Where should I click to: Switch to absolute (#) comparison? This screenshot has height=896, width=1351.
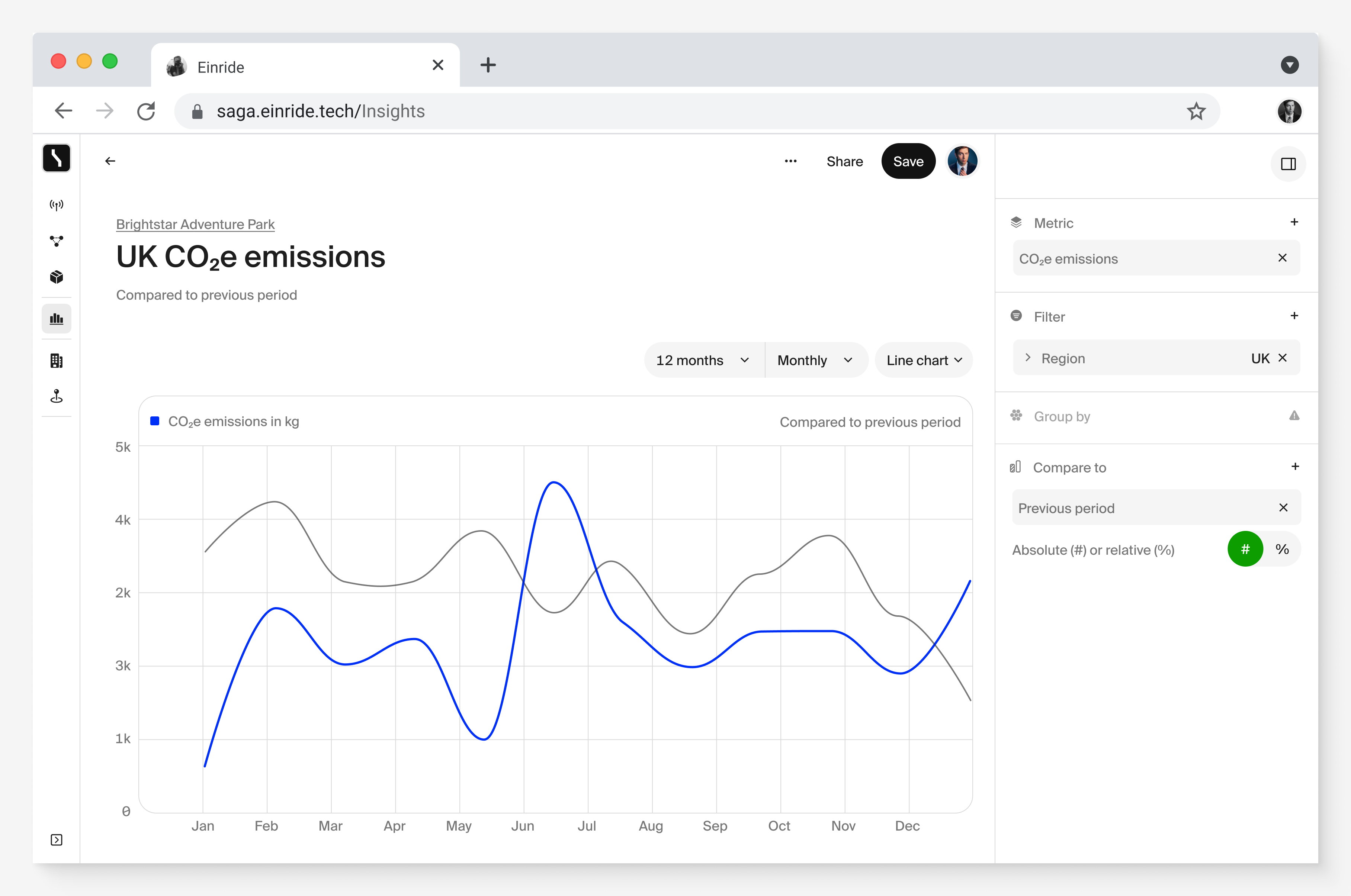[1245, 549]
